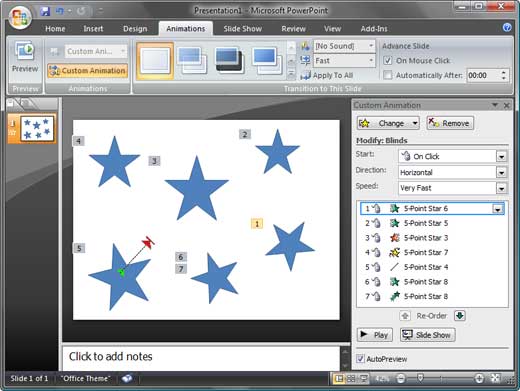The width and height of the screenshot is (520, 391).
Task: Click the Automatically After time field
Action: click(483, 75)
